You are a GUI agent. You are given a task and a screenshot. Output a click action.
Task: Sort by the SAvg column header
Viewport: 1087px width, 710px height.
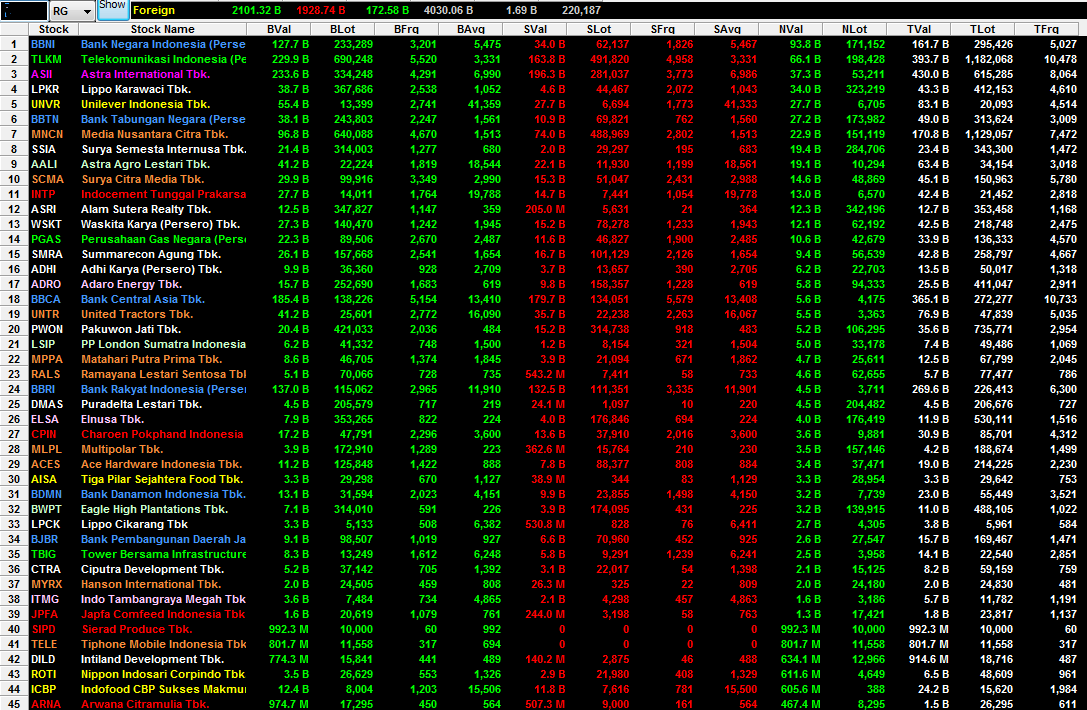coord(727,29)
